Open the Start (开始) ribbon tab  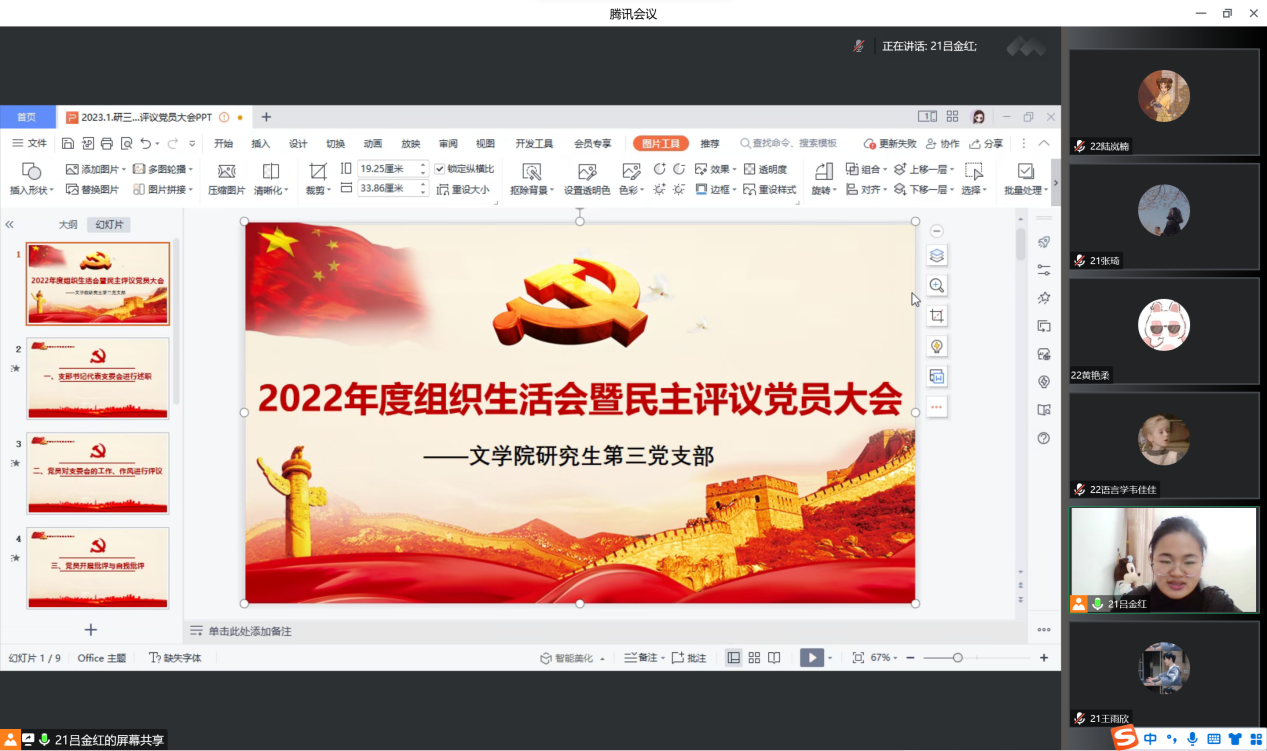point(223,144)
